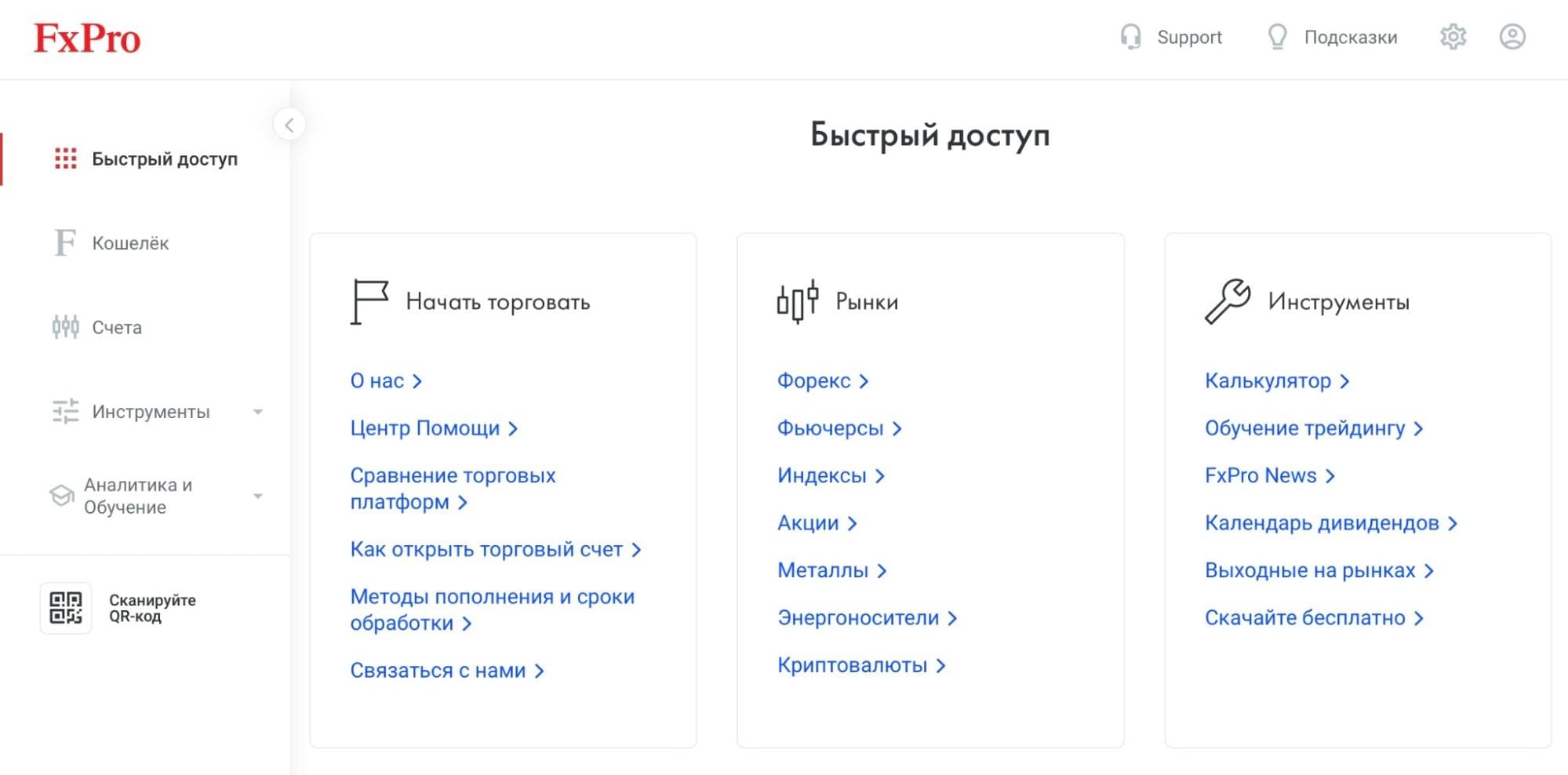Open Обучение трейдингу link
The image size is (1568, 775).
[x=1314, y=428]
